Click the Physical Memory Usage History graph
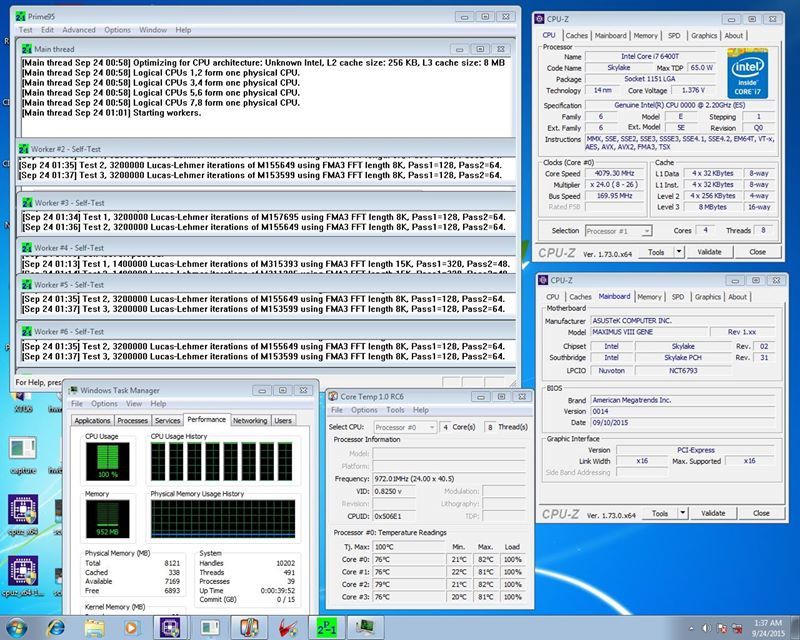Screen dimensions: 800x640 [x=223, y=519]
